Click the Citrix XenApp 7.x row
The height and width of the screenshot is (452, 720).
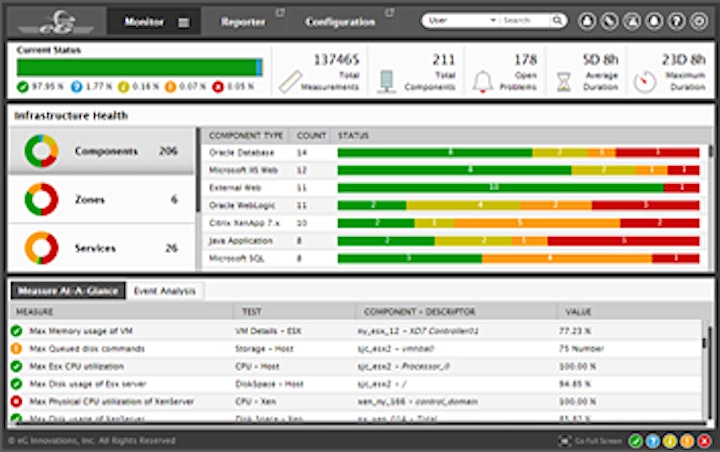coord(455,223)
